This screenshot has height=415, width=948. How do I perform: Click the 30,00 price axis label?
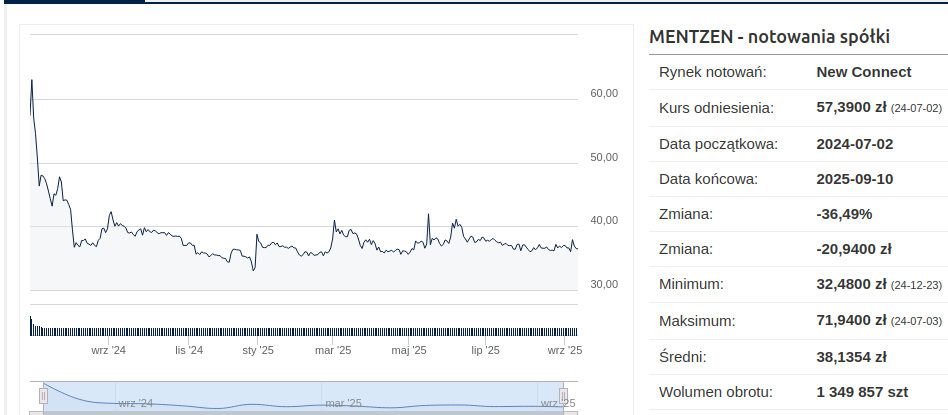[x=604, y=284]
